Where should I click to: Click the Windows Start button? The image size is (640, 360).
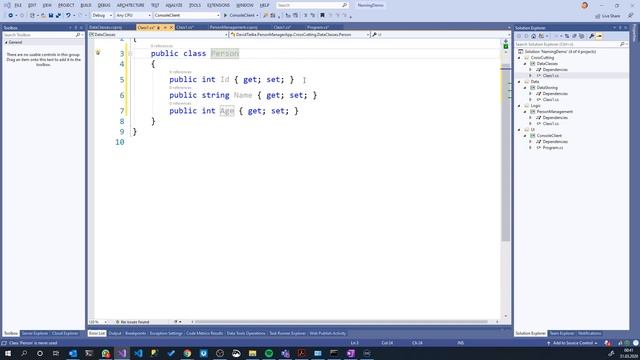[x=8, y=353]
